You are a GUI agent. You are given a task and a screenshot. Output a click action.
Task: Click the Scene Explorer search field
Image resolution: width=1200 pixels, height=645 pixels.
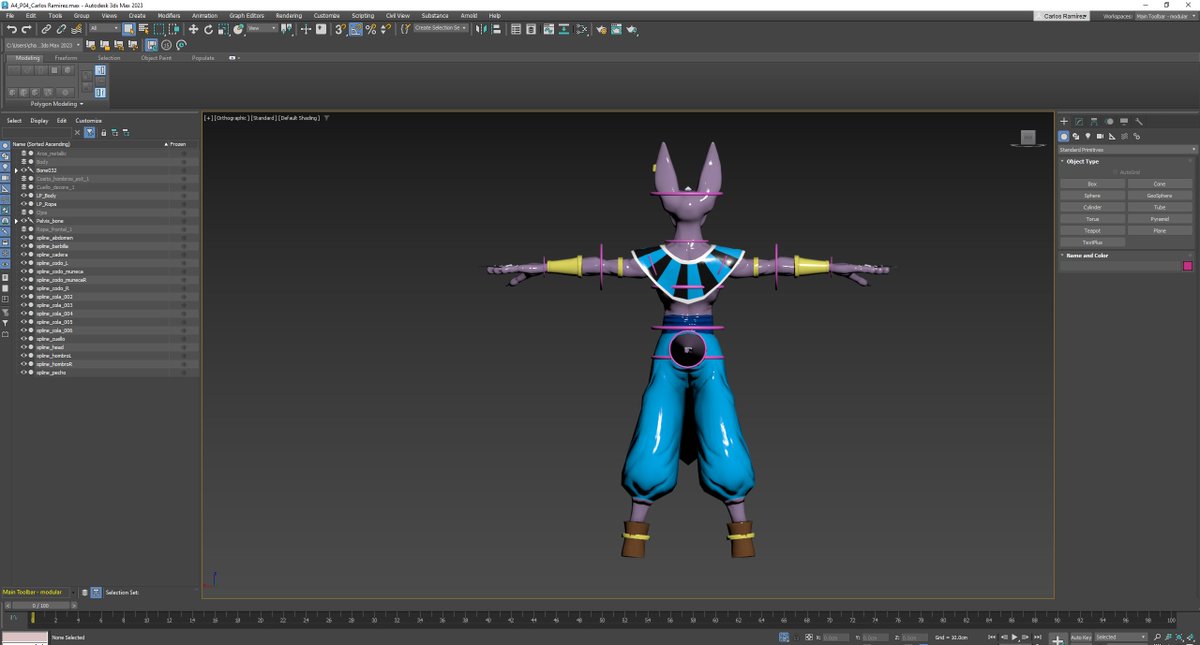tap(36, 133)
